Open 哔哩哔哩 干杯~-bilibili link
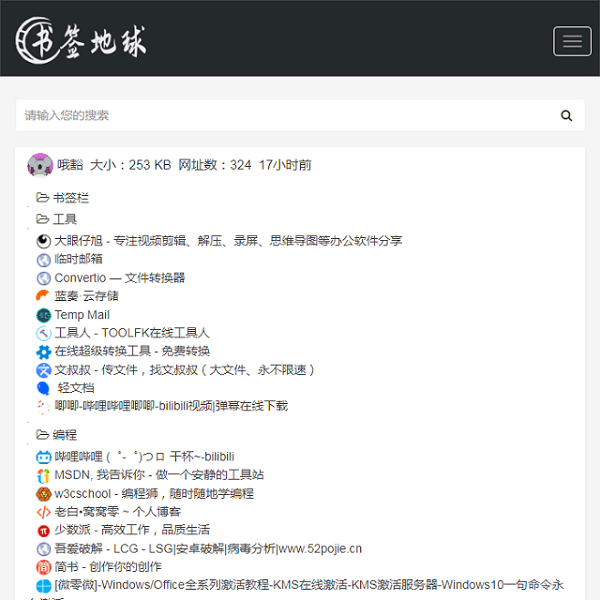 144,457
